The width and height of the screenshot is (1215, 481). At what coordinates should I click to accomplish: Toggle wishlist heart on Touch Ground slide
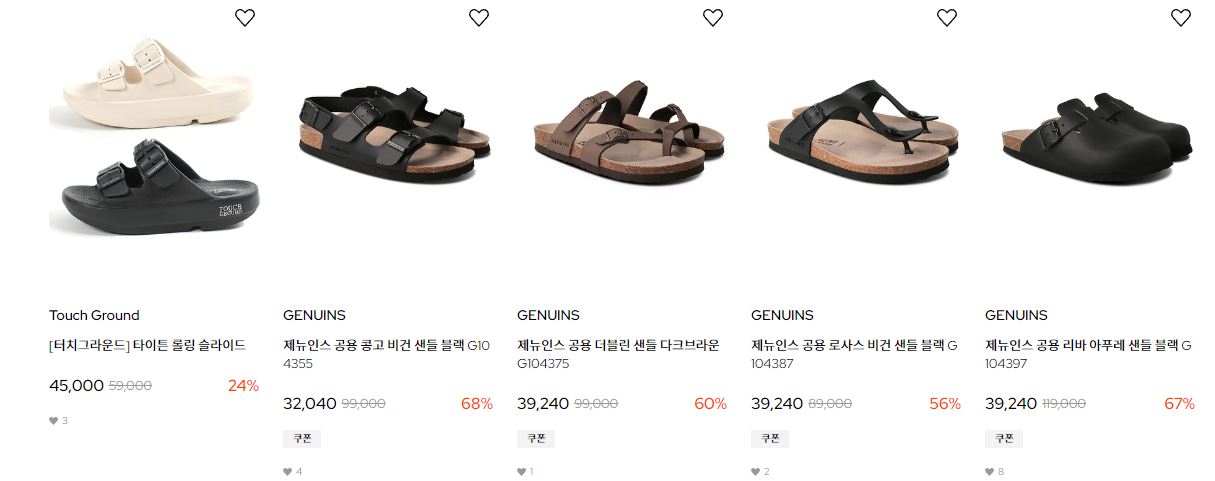coord(245,17)
